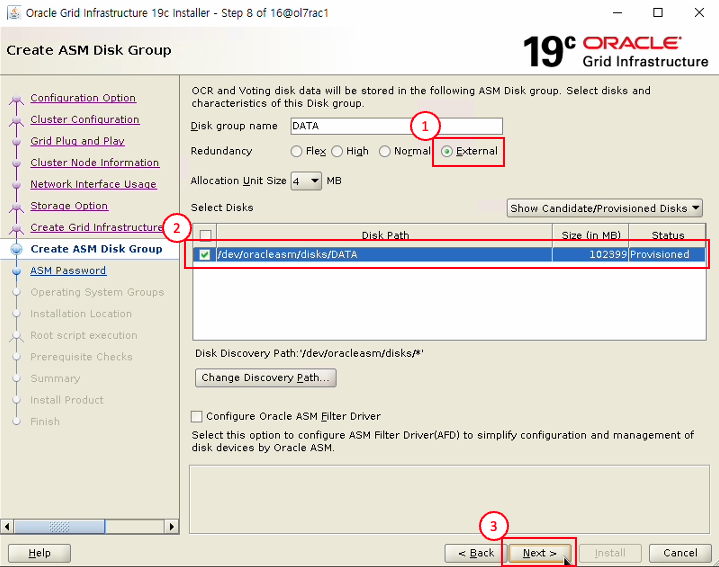
Task: Click Configuration Option step marker icon
Action: coord(17,99)
